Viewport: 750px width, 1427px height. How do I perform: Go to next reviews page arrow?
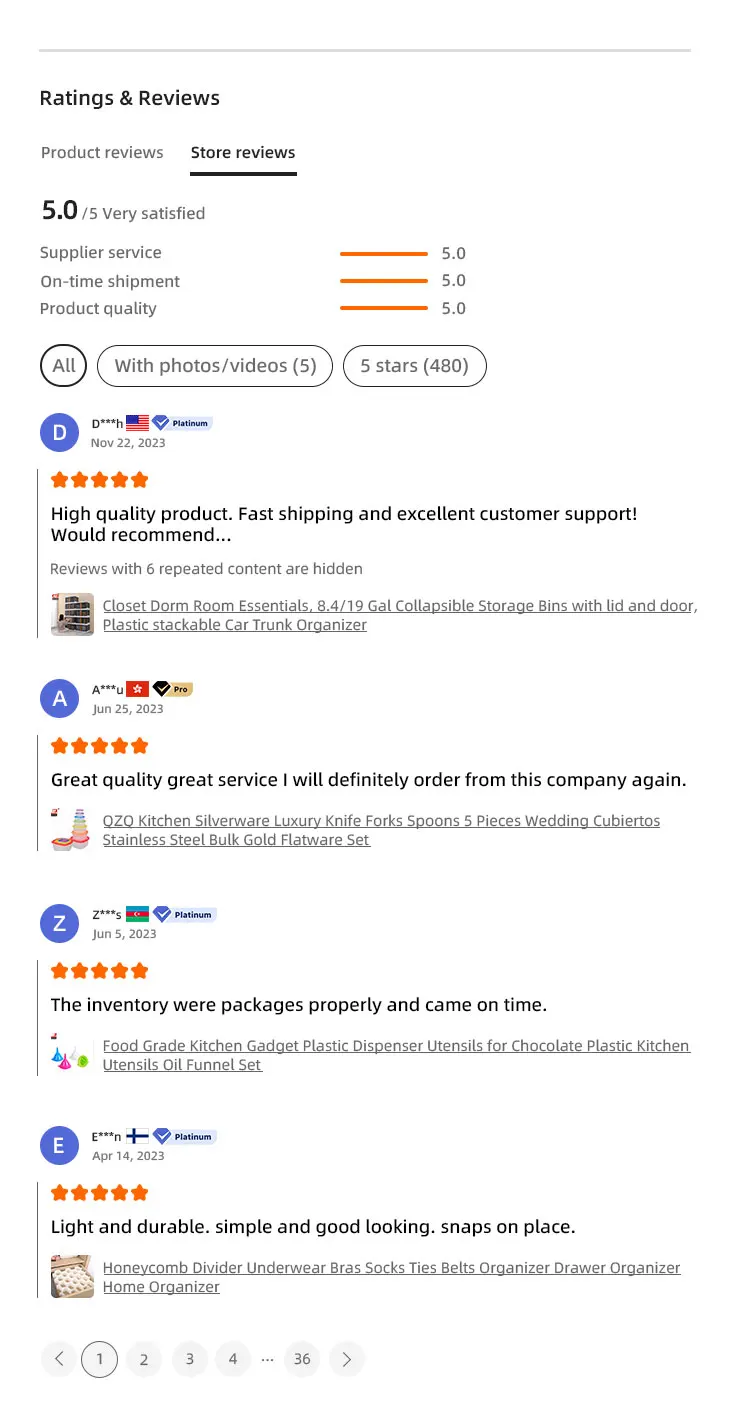coord(347,1359)
